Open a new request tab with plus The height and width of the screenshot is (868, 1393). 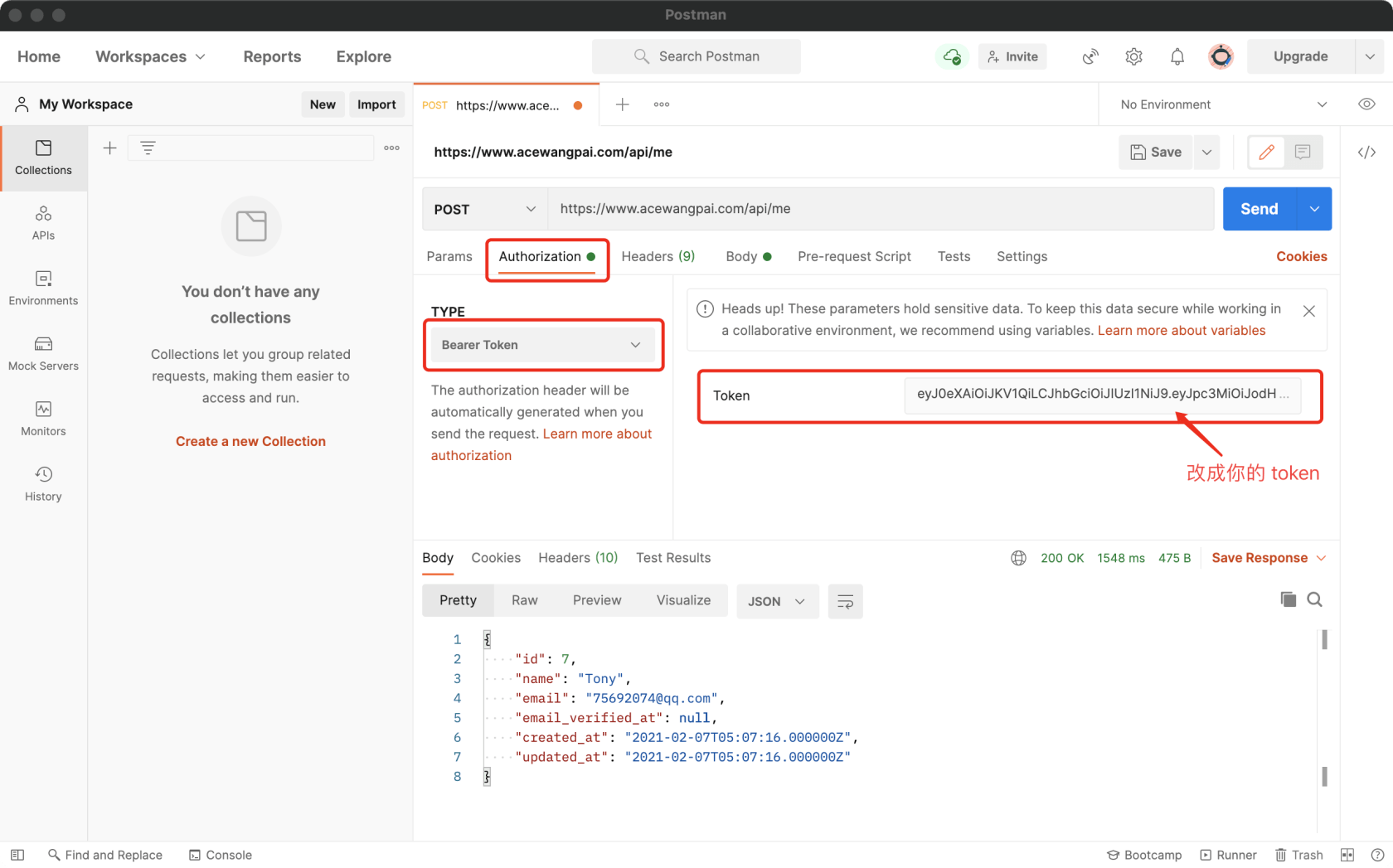point(623,104)
